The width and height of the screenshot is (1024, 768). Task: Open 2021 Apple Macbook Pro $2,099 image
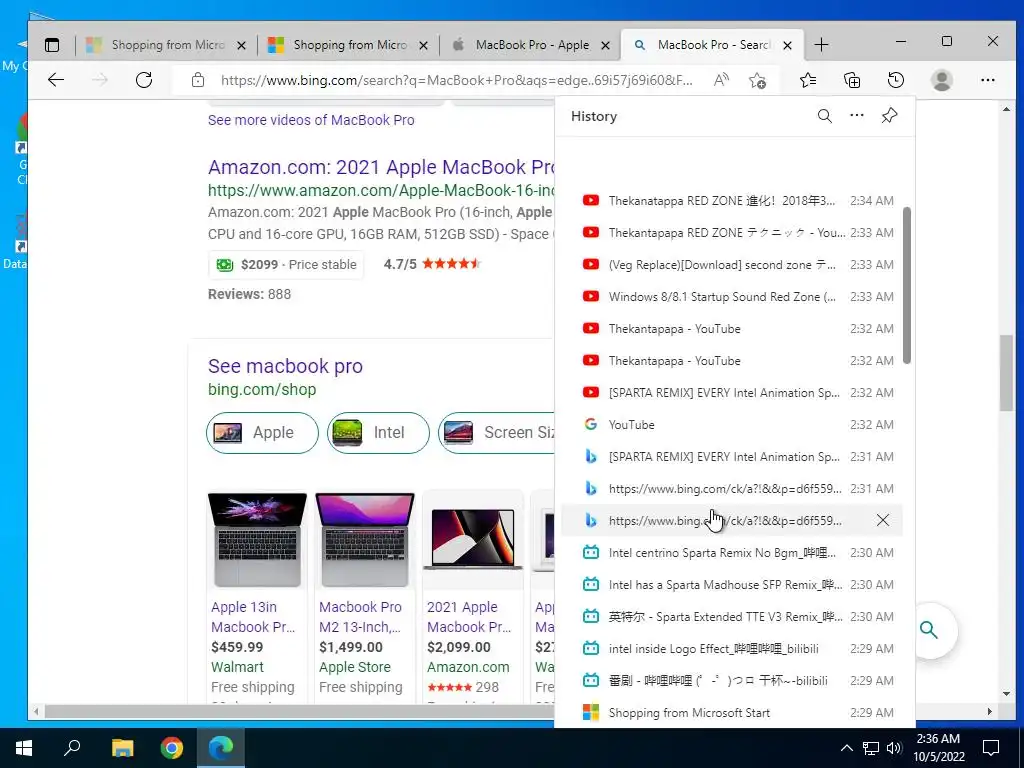pyautogui.click(x=473, y=540)
